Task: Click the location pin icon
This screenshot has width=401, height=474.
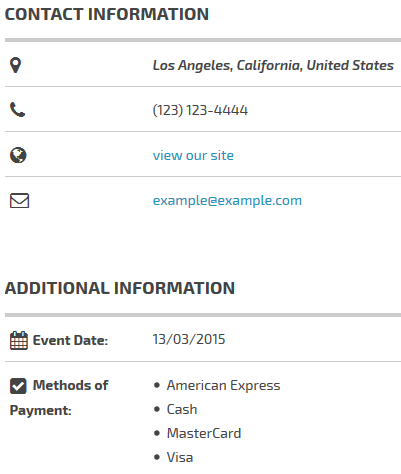Action: (15, 65)
